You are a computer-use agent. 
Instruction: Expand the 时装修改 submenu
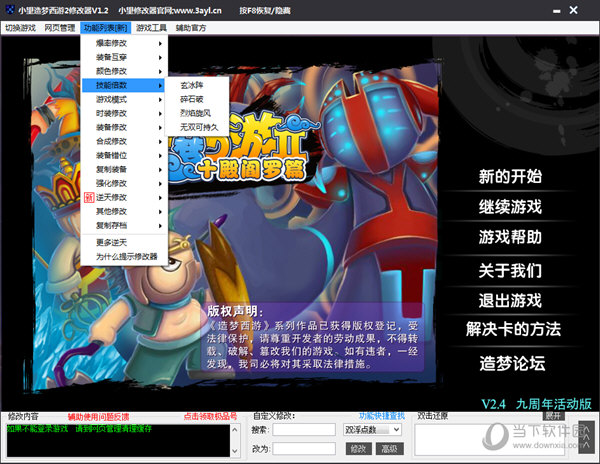[124, 113]
